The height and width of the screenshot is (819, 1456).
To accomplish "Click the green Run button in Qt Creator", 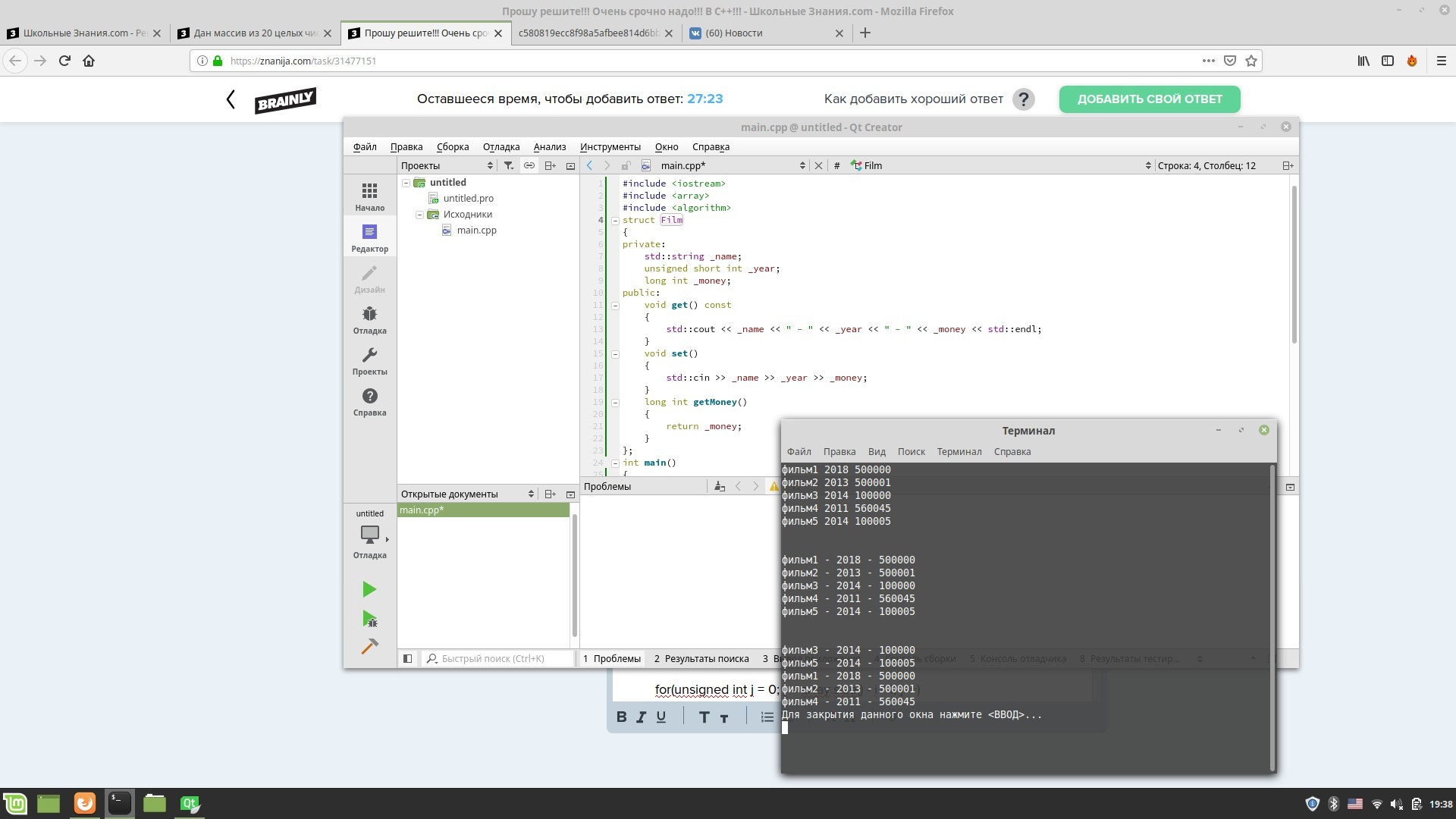I will (x=369, y=589).
